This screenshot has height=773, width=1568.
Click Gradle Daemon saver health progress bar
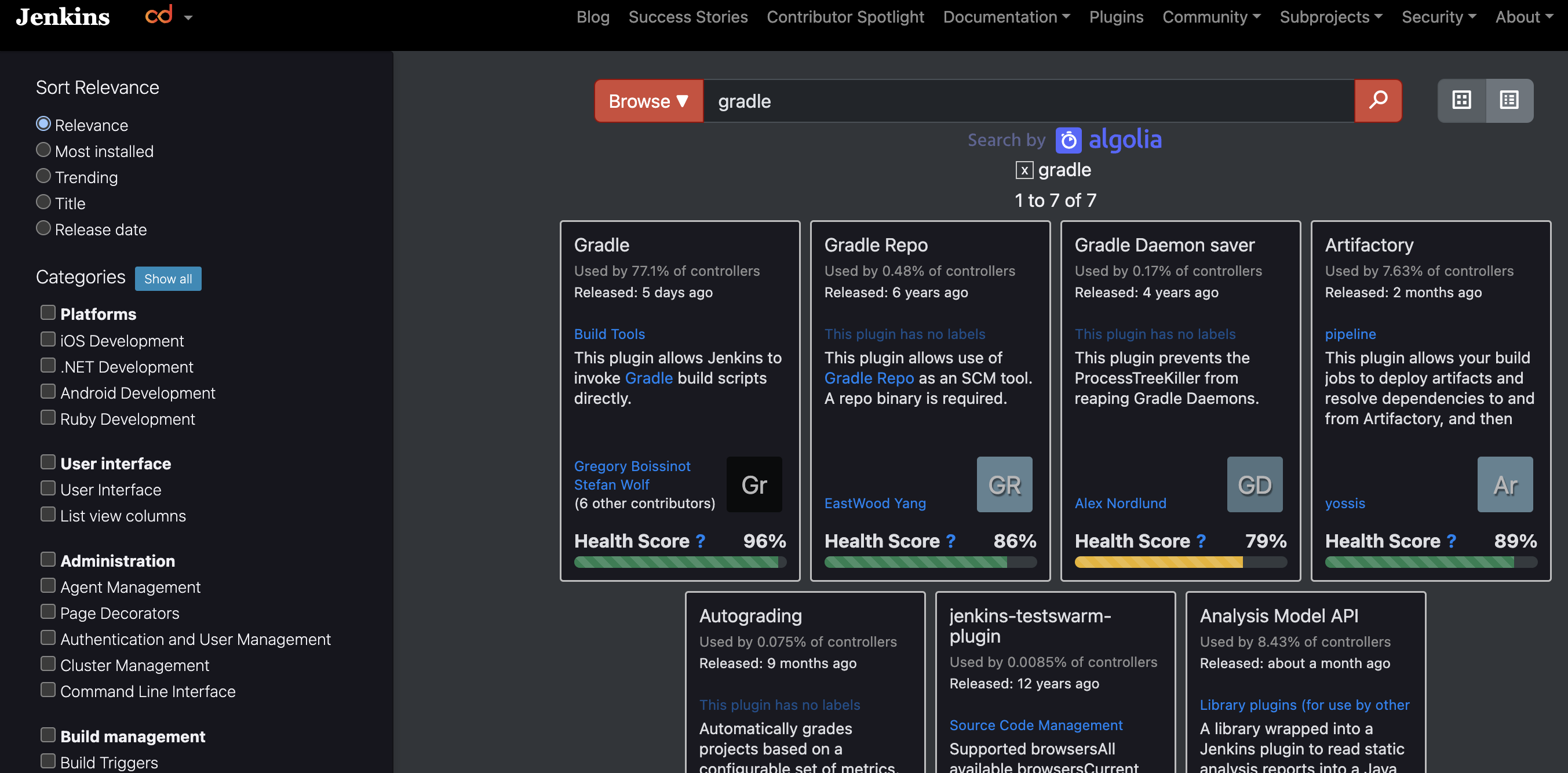(1180, 563)
